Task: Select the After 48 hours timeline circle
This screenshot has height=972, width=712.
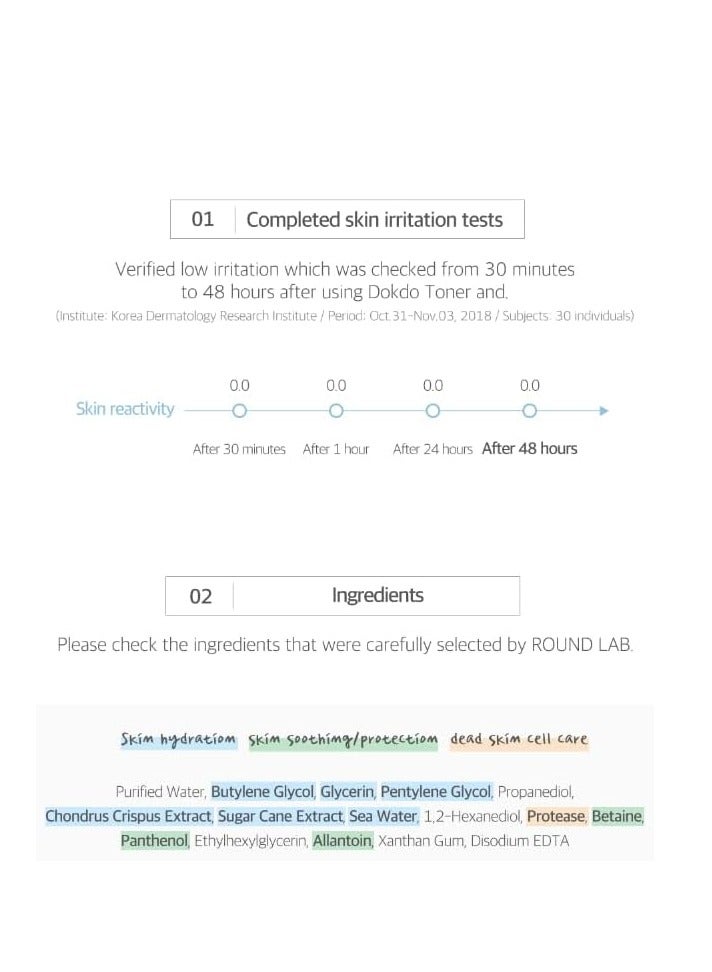Action: coord(530,410)
